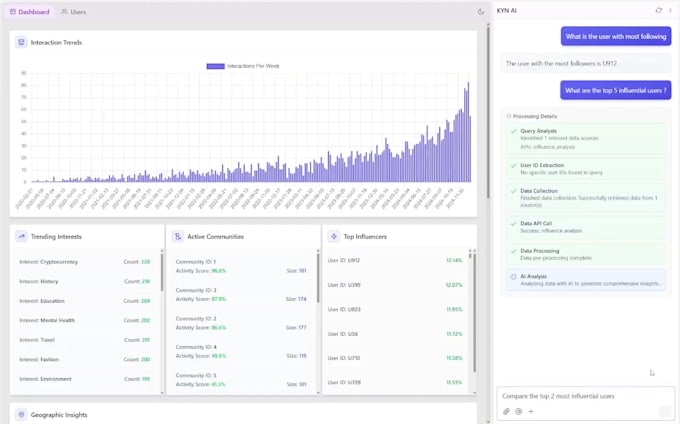Viewport: 680px width, 424px height.
Task: Click the Trending Interests arrow icon
Action: pyautogui.click(x=21, y=236)
